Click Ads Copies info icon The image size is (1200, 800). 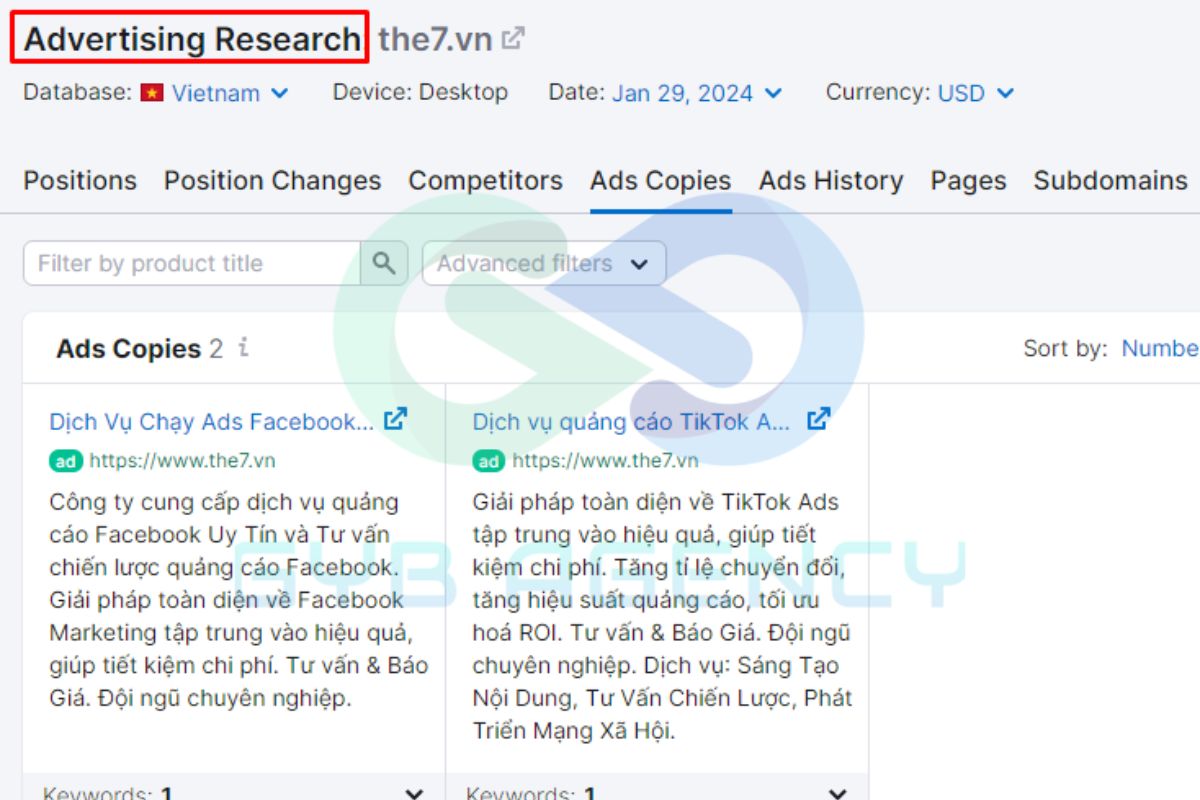pos(243,348)
